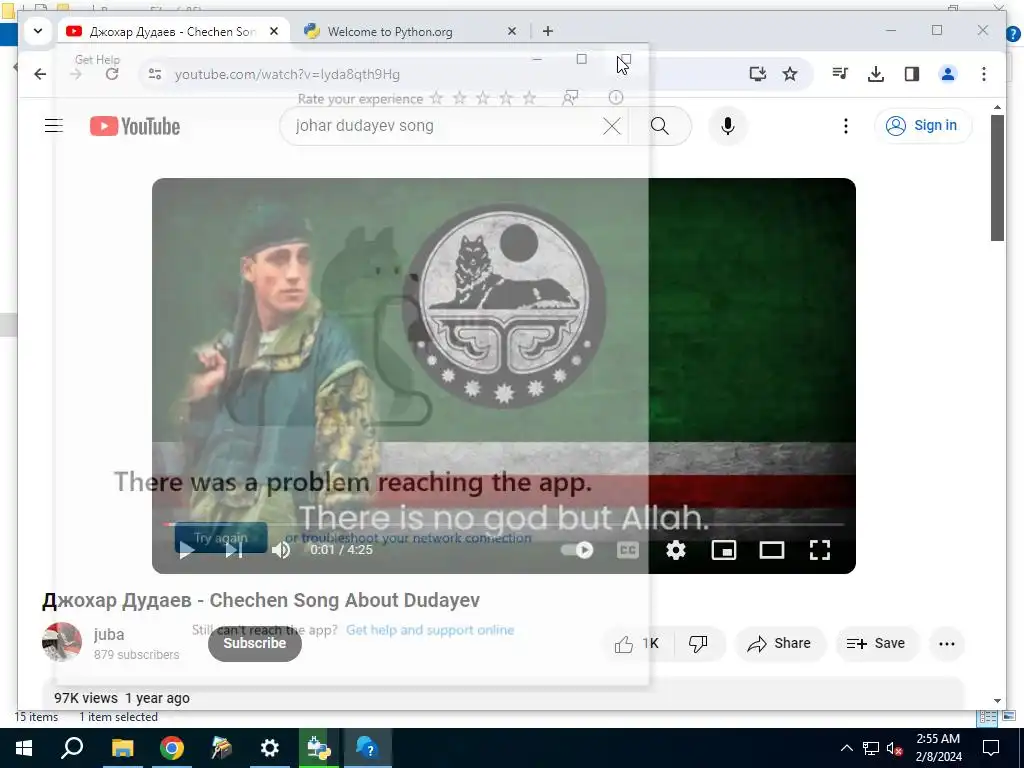
Task: Open Chrome three-dot menu
Action: tap(984, 74)
